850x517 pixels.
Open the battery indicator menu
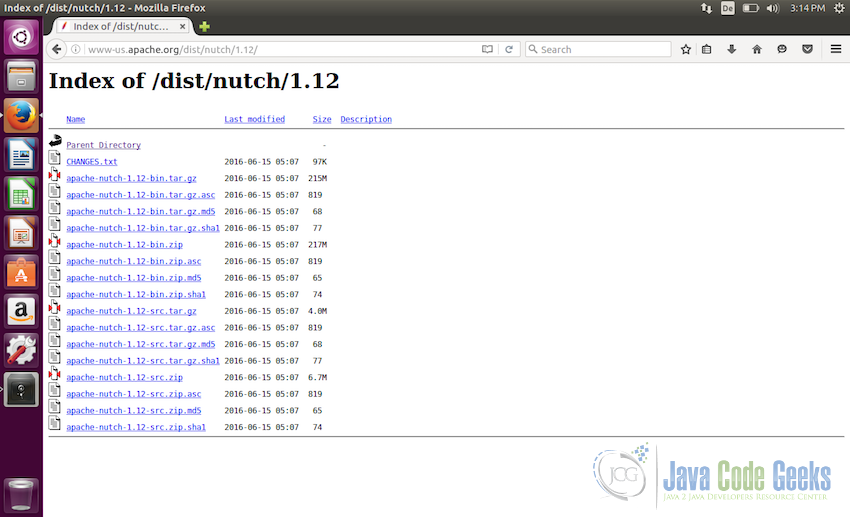tap(750, 8)
